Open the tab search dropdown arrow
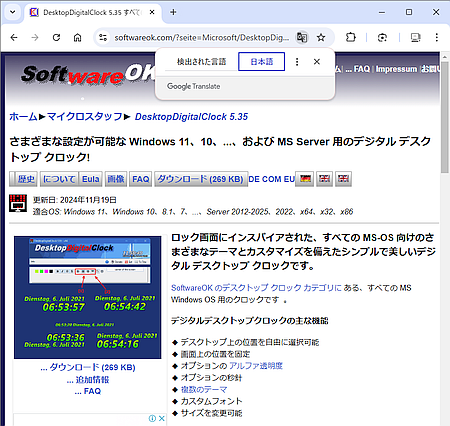The image size is (450, 426). 13,12
